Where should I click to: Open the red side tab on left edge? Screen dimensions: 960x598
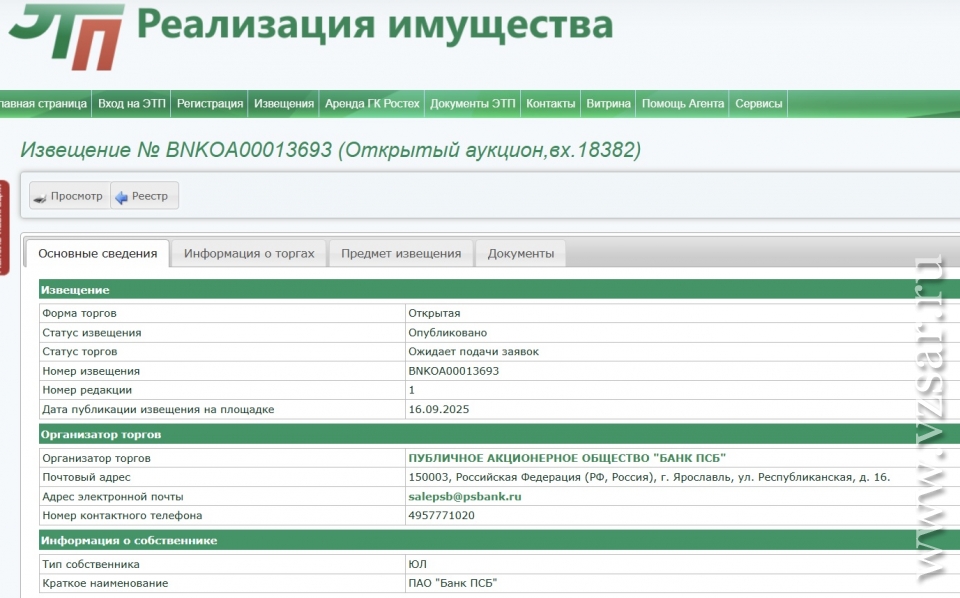4,226
